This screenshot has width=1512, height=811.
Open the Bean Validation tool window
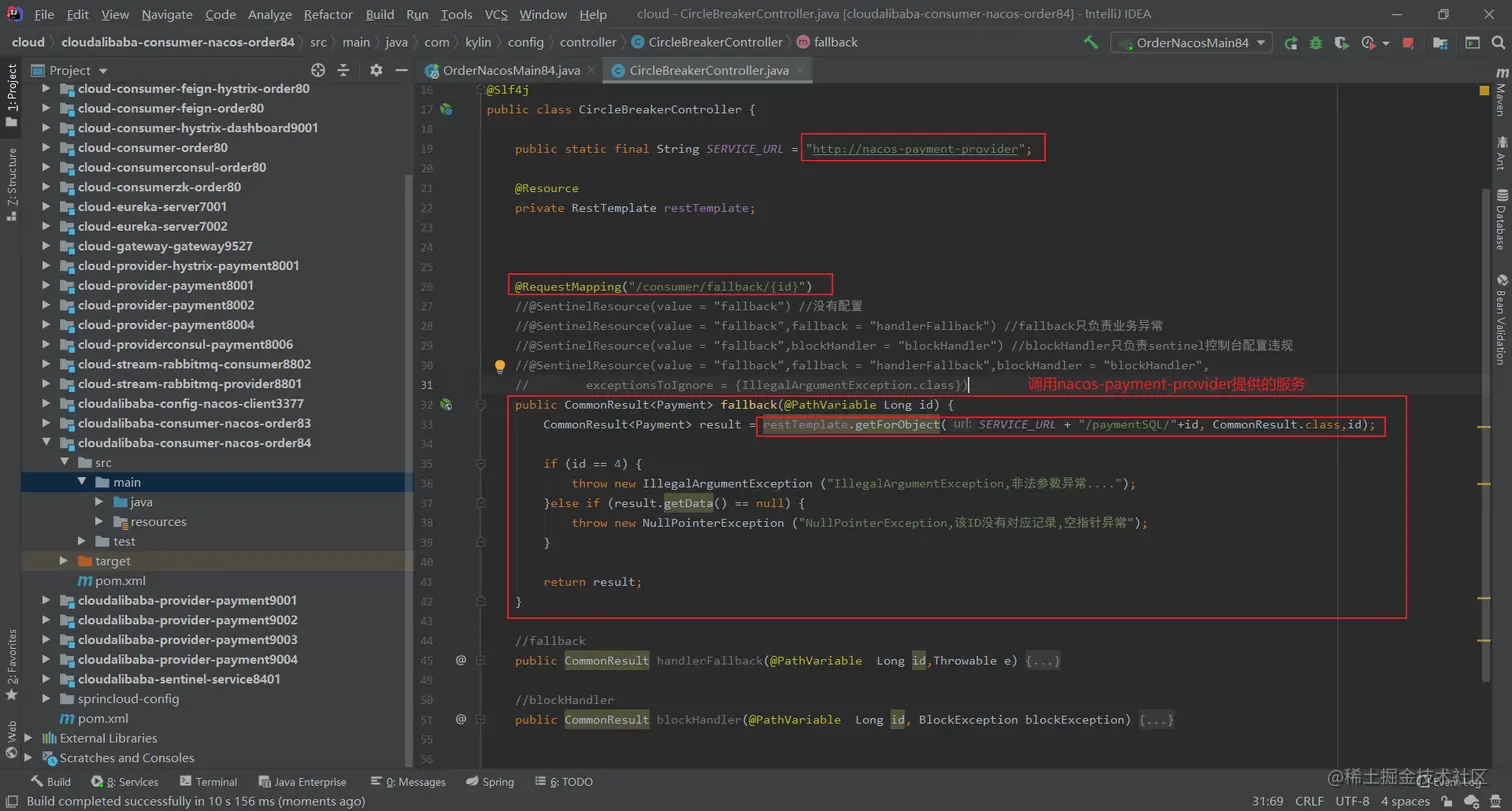point(1500,321)
